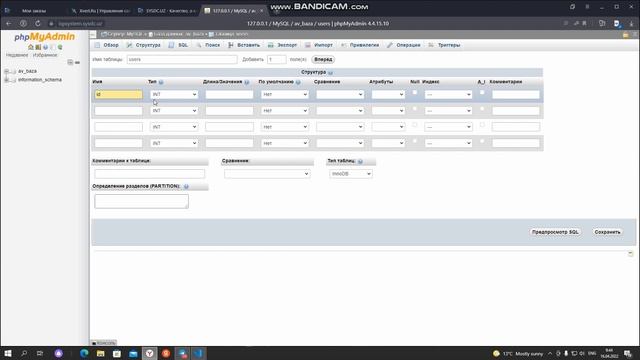
Task: Toggle the Null checkbox in the id row
Action: coord(415,93)
